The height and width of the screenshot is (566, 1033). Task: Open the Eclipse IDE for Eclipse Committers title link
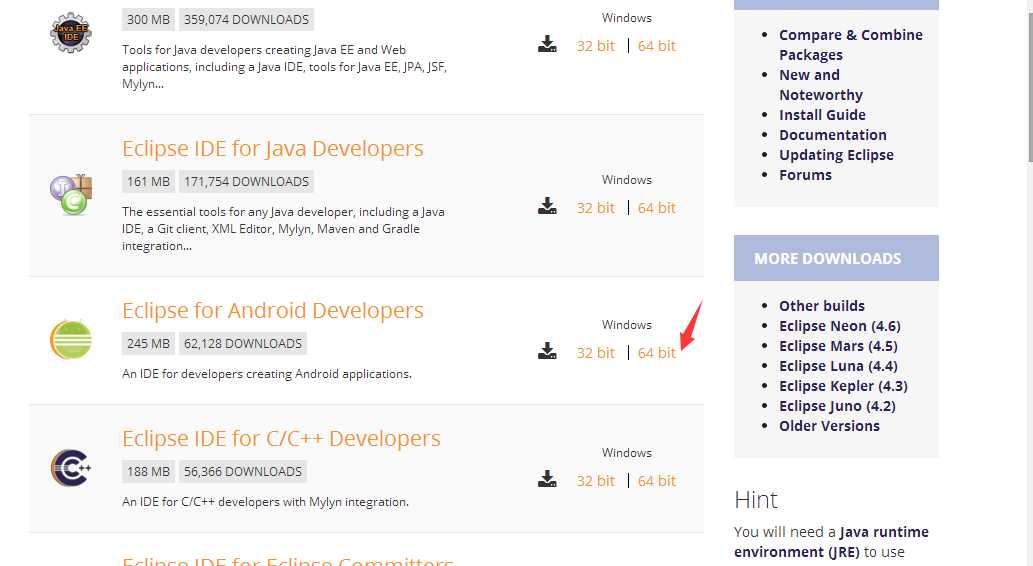pyautogui.click(x=288, y=560)
